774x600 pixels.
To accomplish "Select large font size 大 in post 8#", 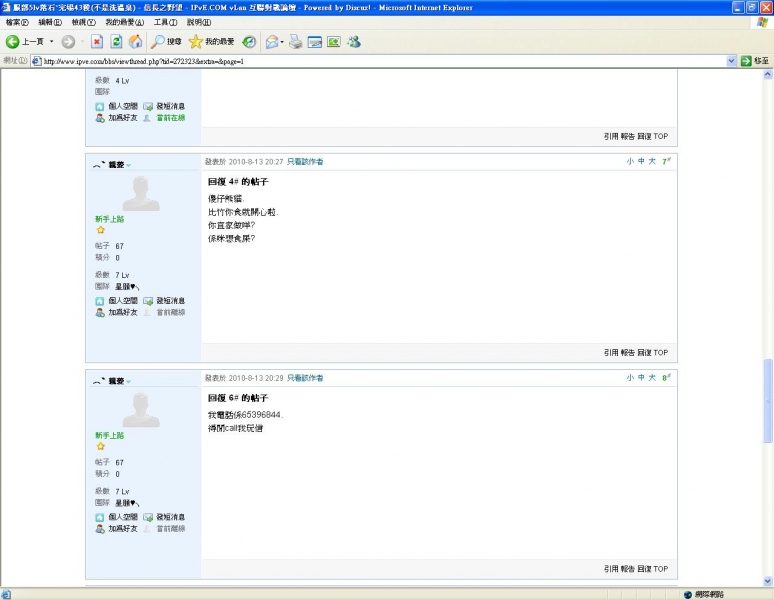I will (652, 378).
